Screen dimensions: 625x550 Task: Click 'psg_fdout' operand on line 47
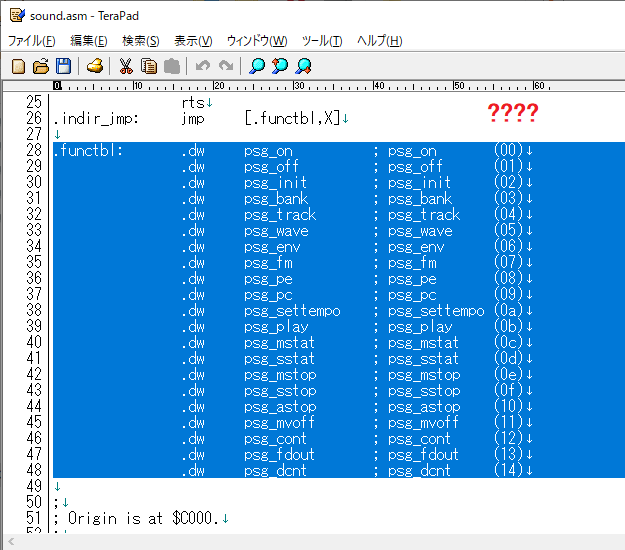tap(279, 455)
